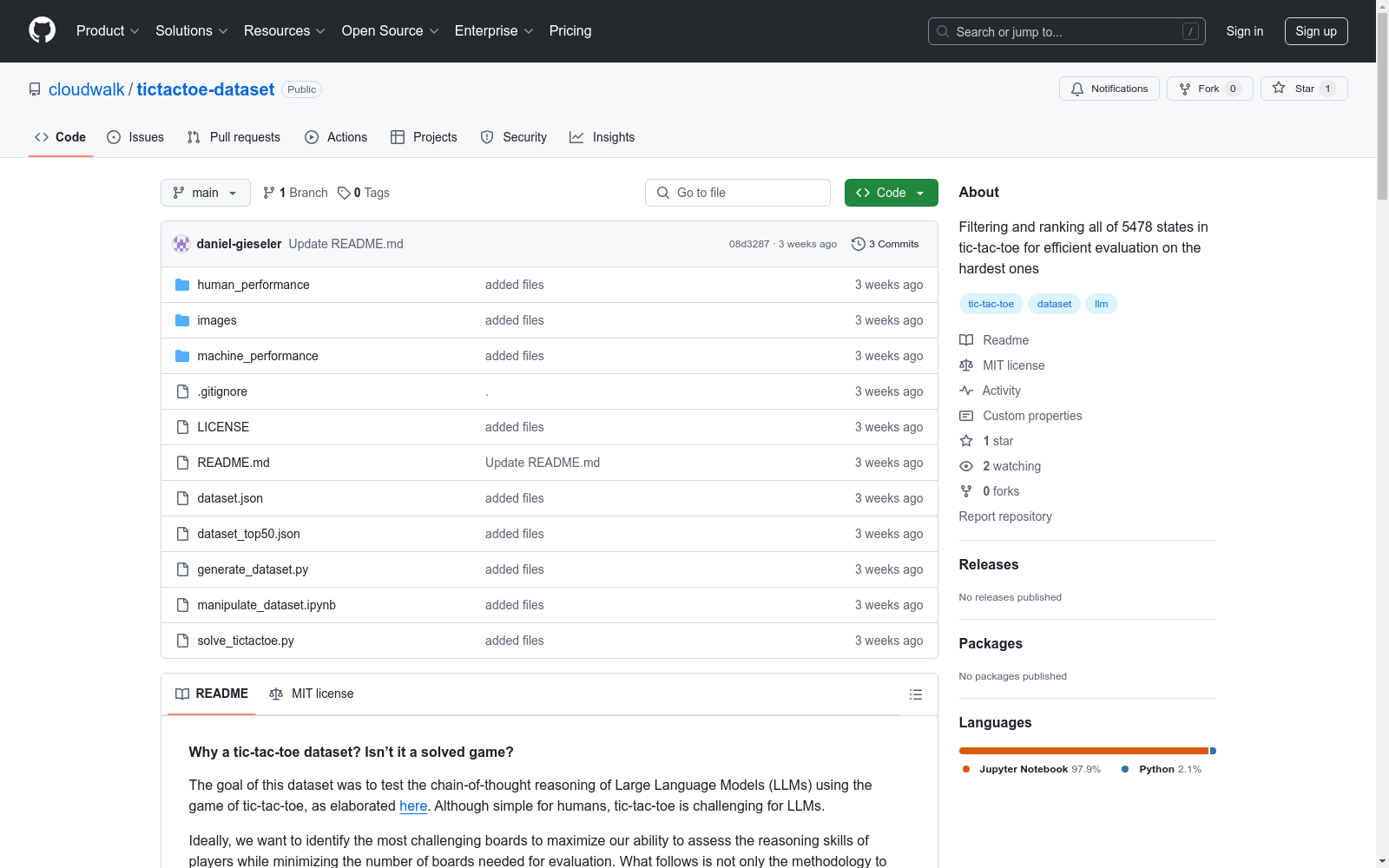Image resolution: width=1389 pixels, height=868 pixels.
Task: Expand the Resources menu
Action: pyautogui.click(x=285, y=30)
